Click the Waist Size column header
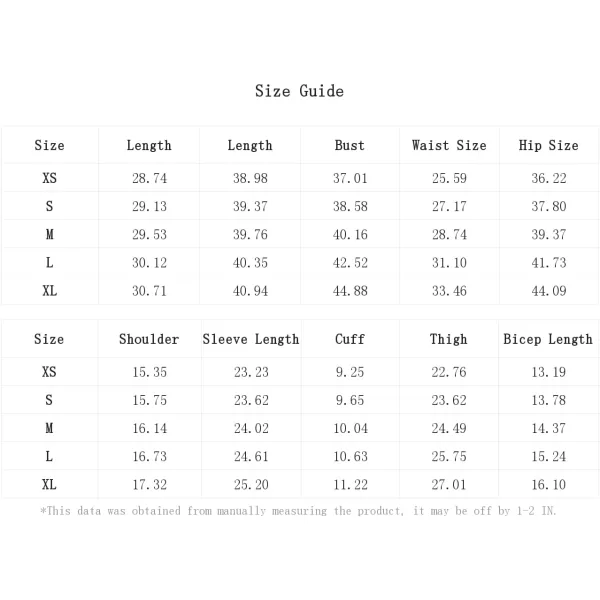Viewport: 600px width, 600px height. click(449, 145)
